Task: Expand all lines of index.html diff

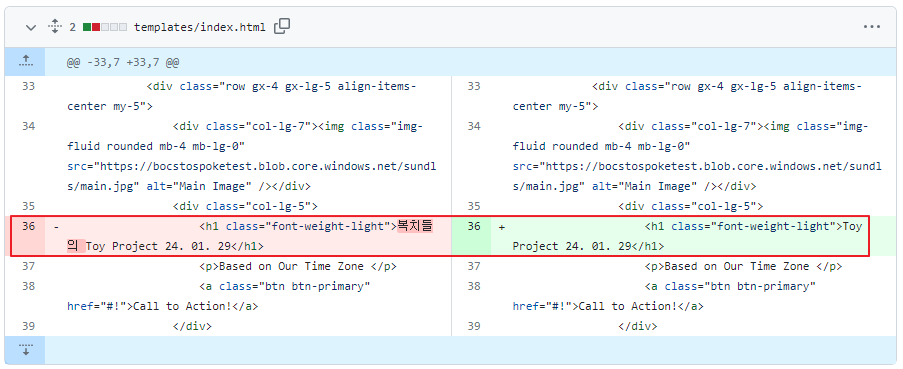Action: point(55,26)
